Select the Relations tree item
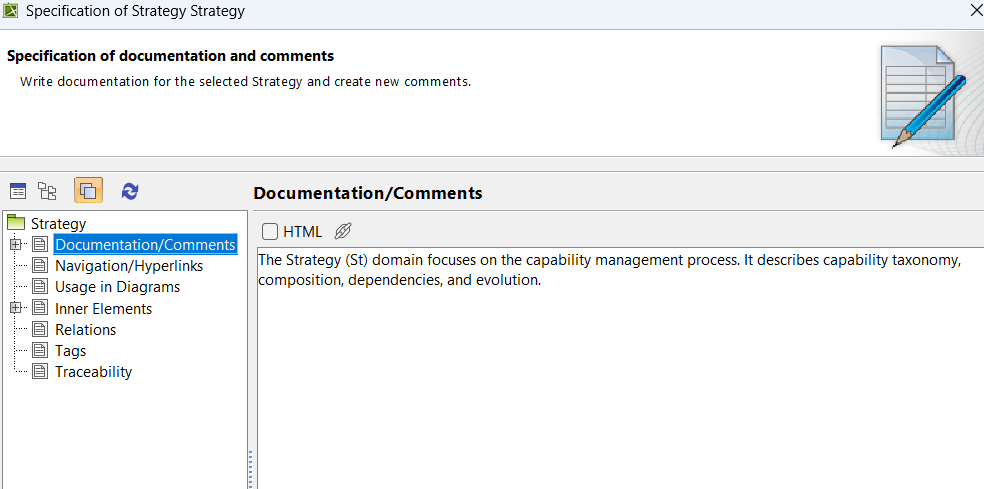The width and height of the screenshot is (984, 489). (x=85, y=330)
